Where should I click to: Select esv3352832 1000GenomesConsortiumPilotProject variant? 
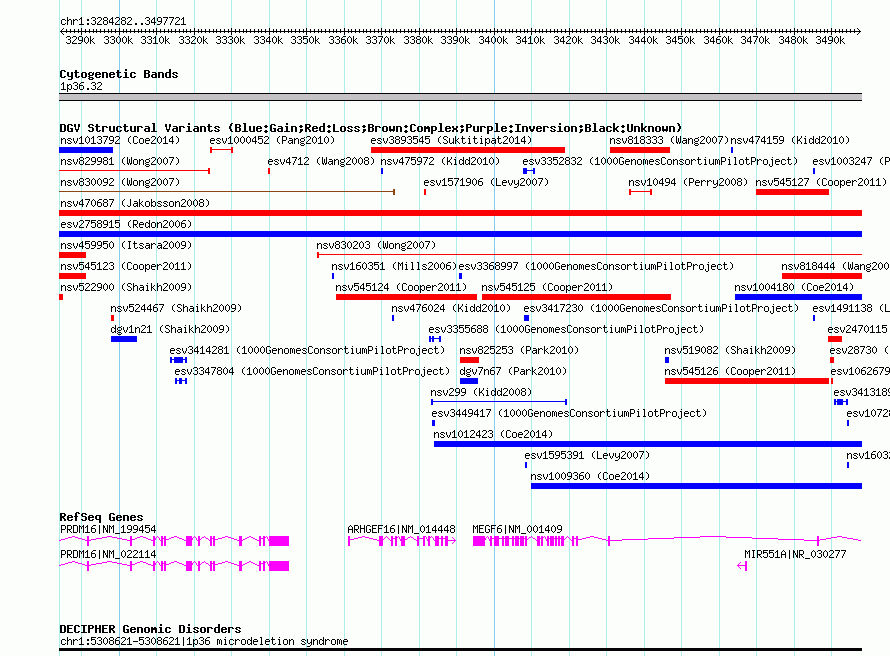tap(529, 171)
